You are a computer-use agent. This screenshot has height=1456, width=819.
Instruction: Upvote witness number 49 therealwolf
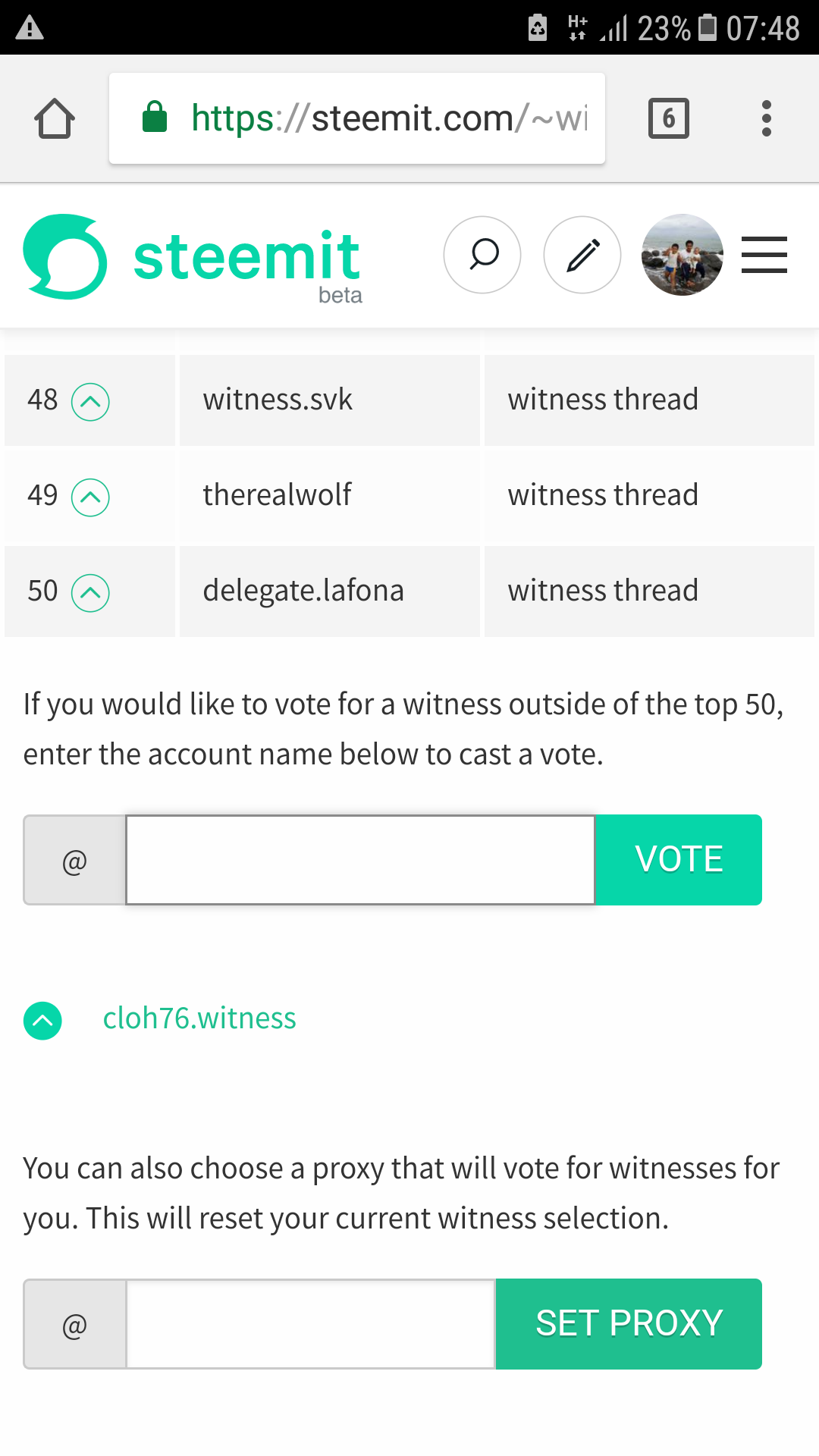90,497
